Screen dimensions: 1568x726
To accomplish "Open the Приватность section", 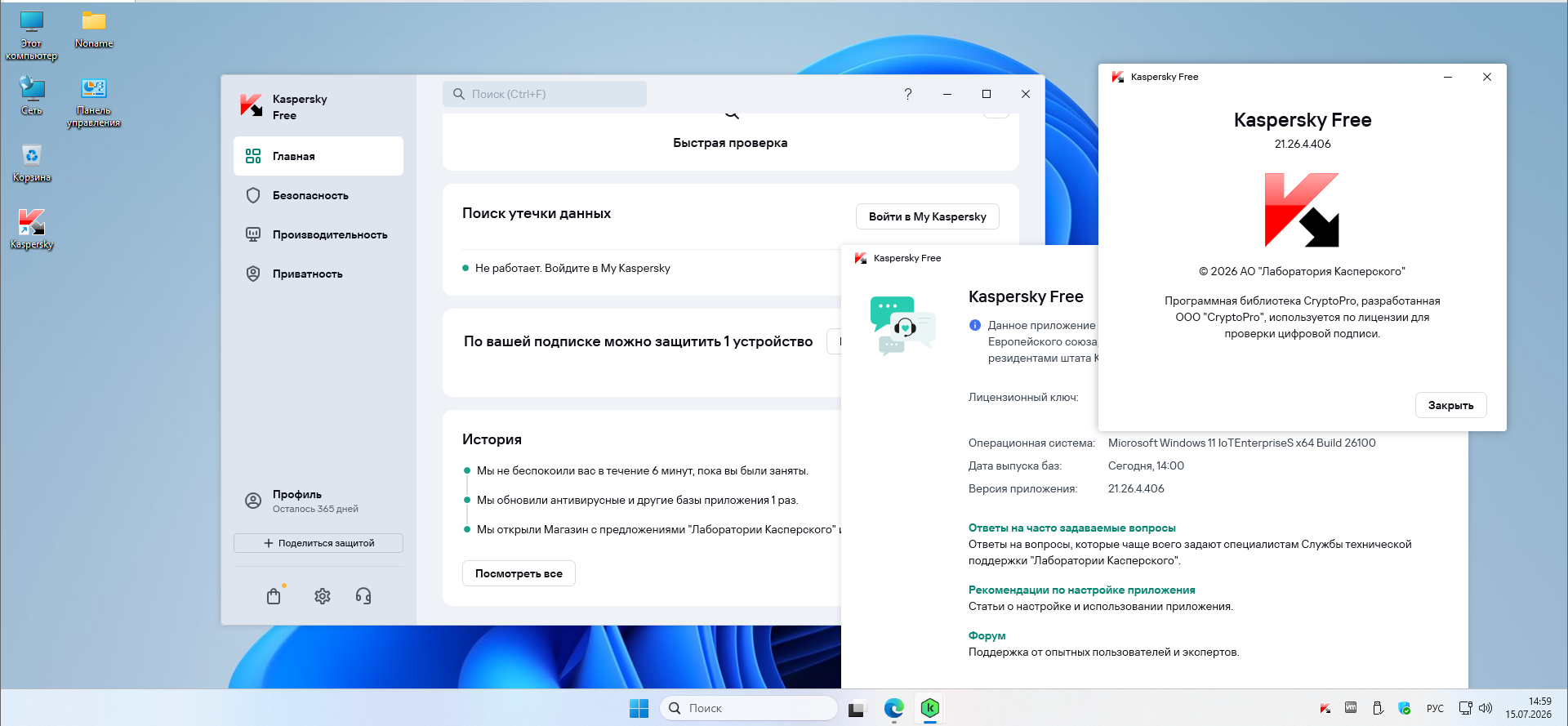I will [318, 274].
